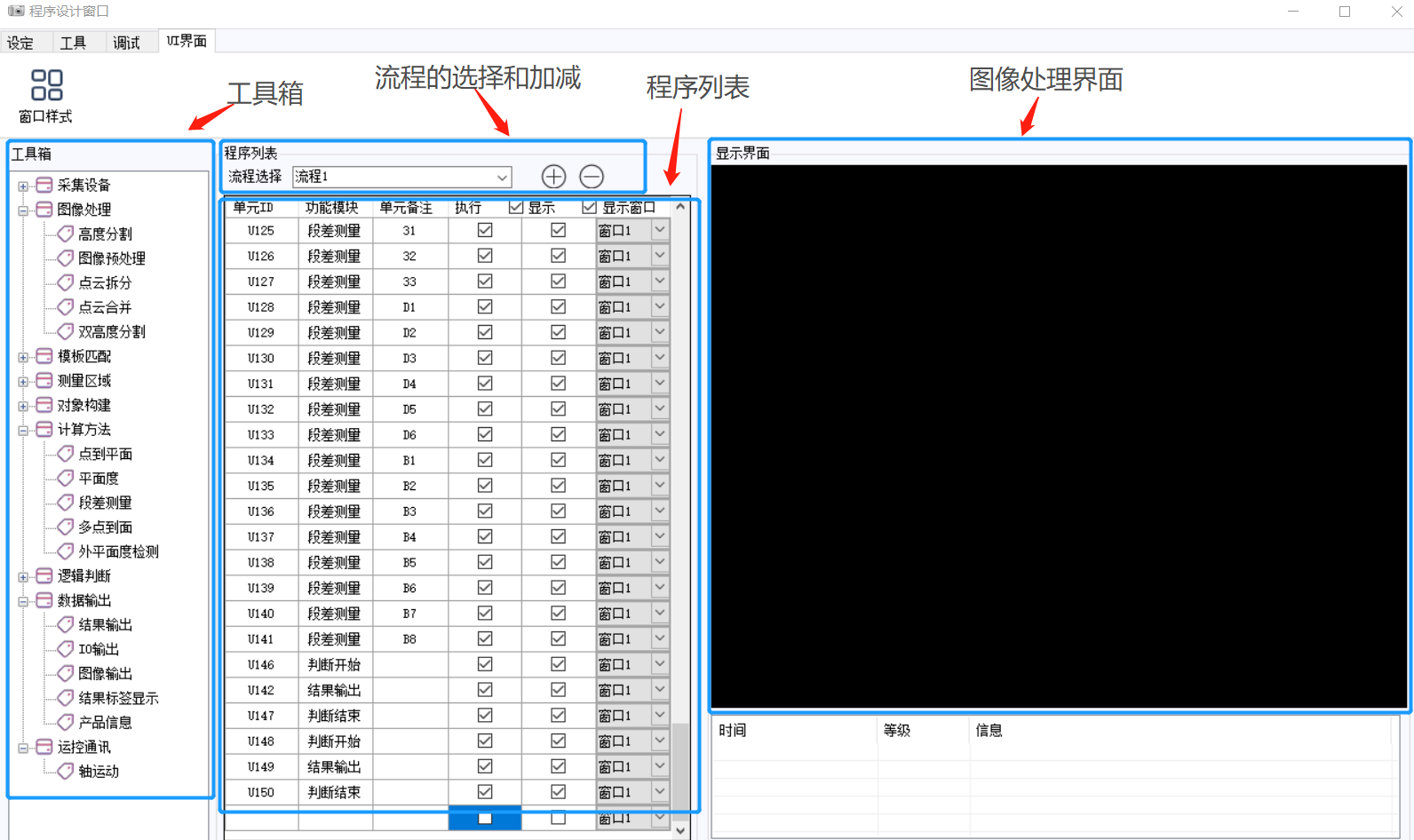
Task: Collapse the 图像处理 tree node
Action: (23, 210)
